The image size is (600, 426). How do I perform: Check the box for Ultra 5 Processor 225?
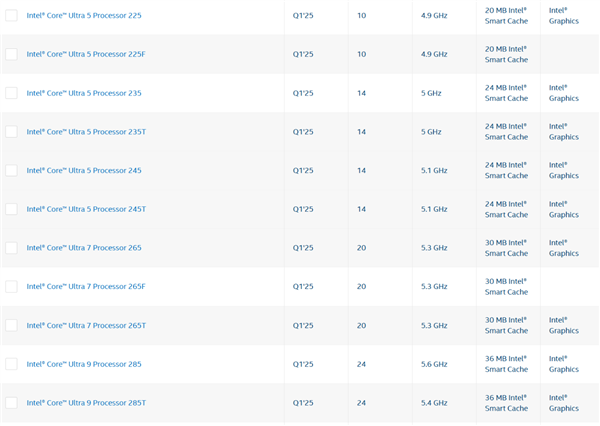coord(11,16)
